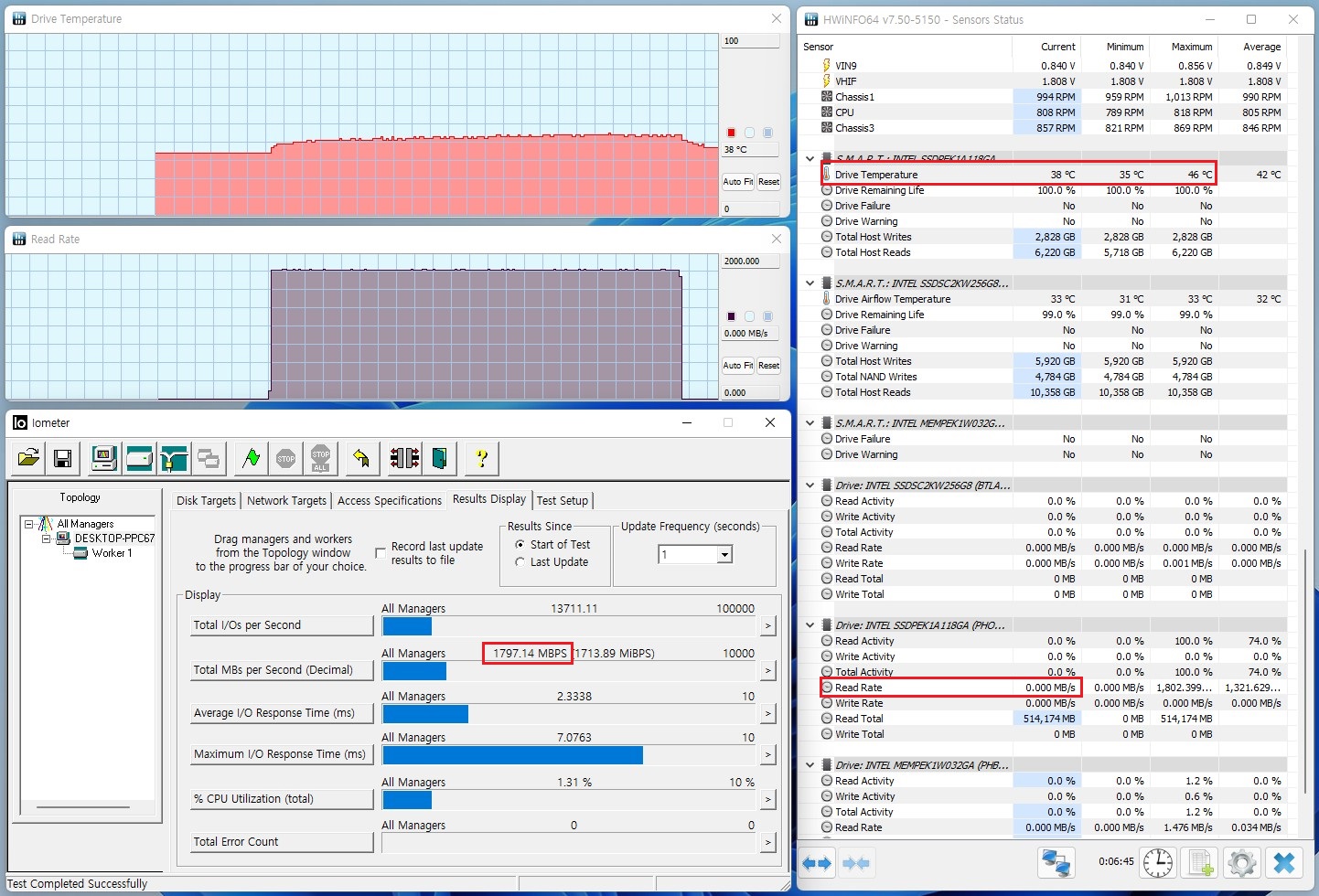Click red color swatch in Drive Temperature graph
Viewport: 1319px width, 896px height.
(x=731, y=133)
